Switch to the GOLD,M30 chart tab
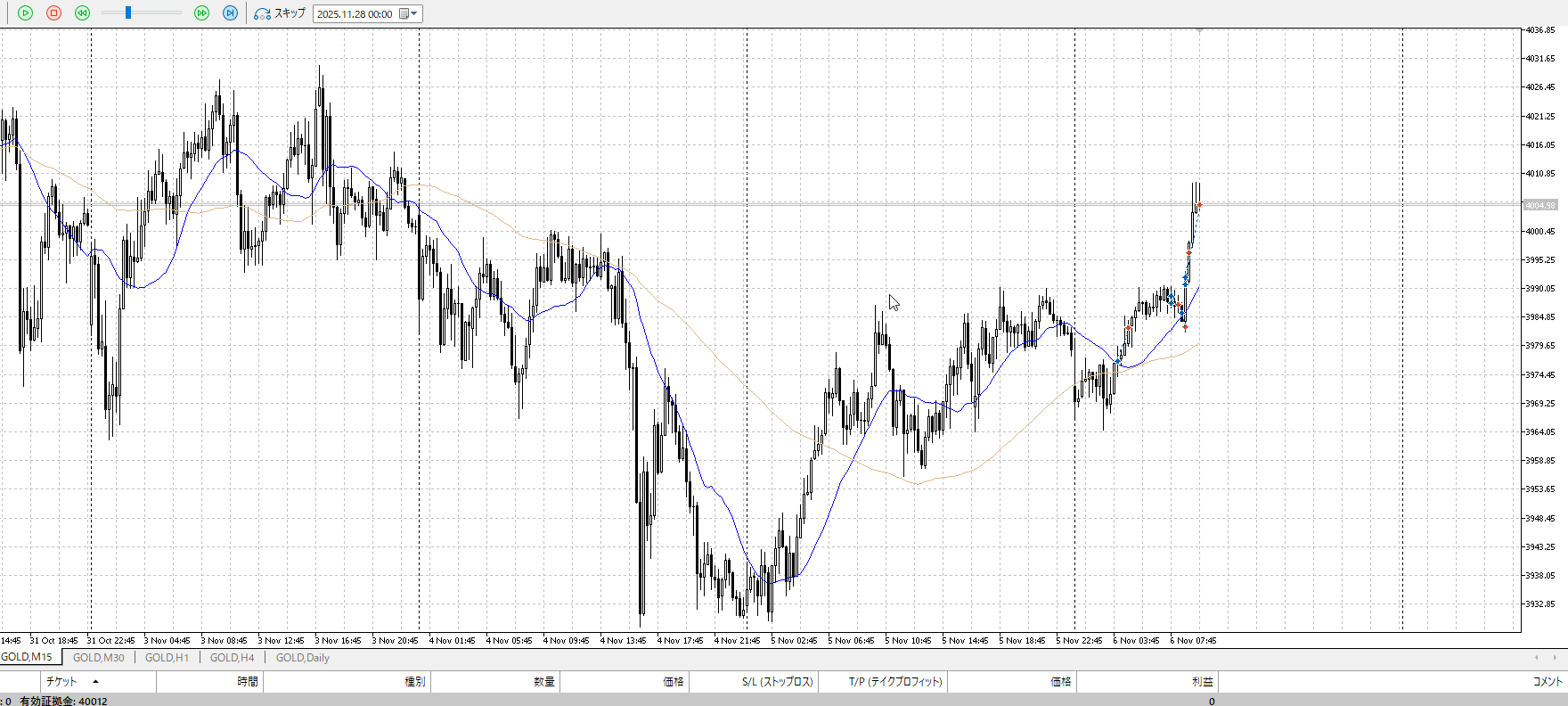This screenshot has height=706, width=1568. point(98,658)
